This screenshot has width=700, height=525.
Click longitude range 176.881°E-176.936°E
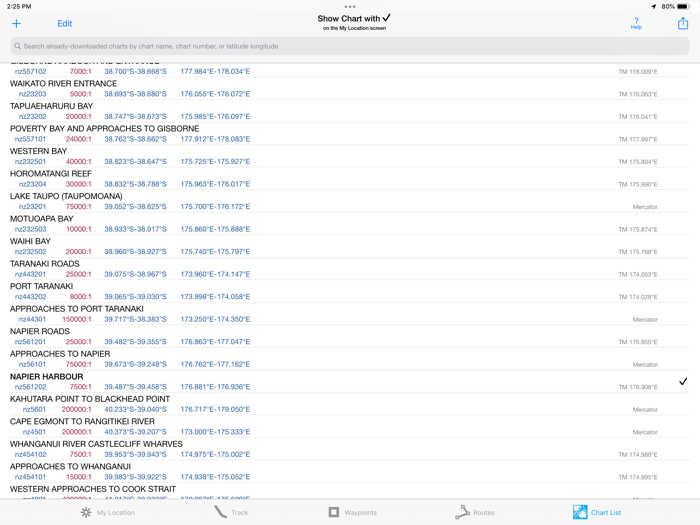click(215, 387)
